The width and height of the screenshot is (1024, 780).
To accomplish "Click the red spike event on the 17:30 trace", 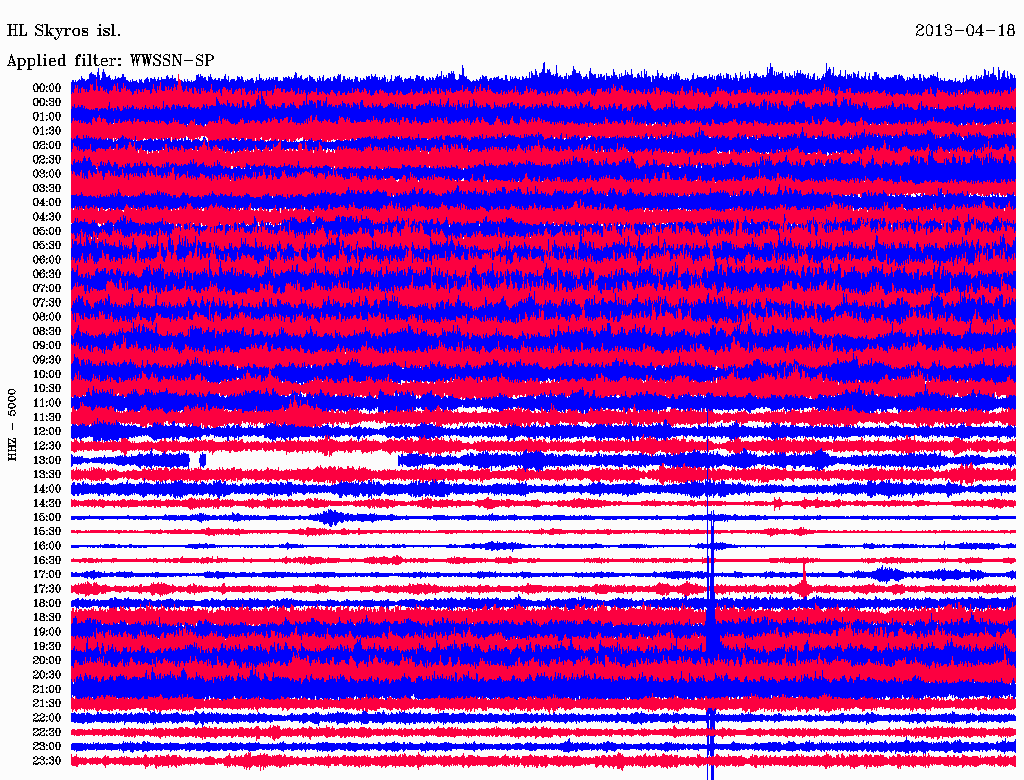I will [805, 580].
